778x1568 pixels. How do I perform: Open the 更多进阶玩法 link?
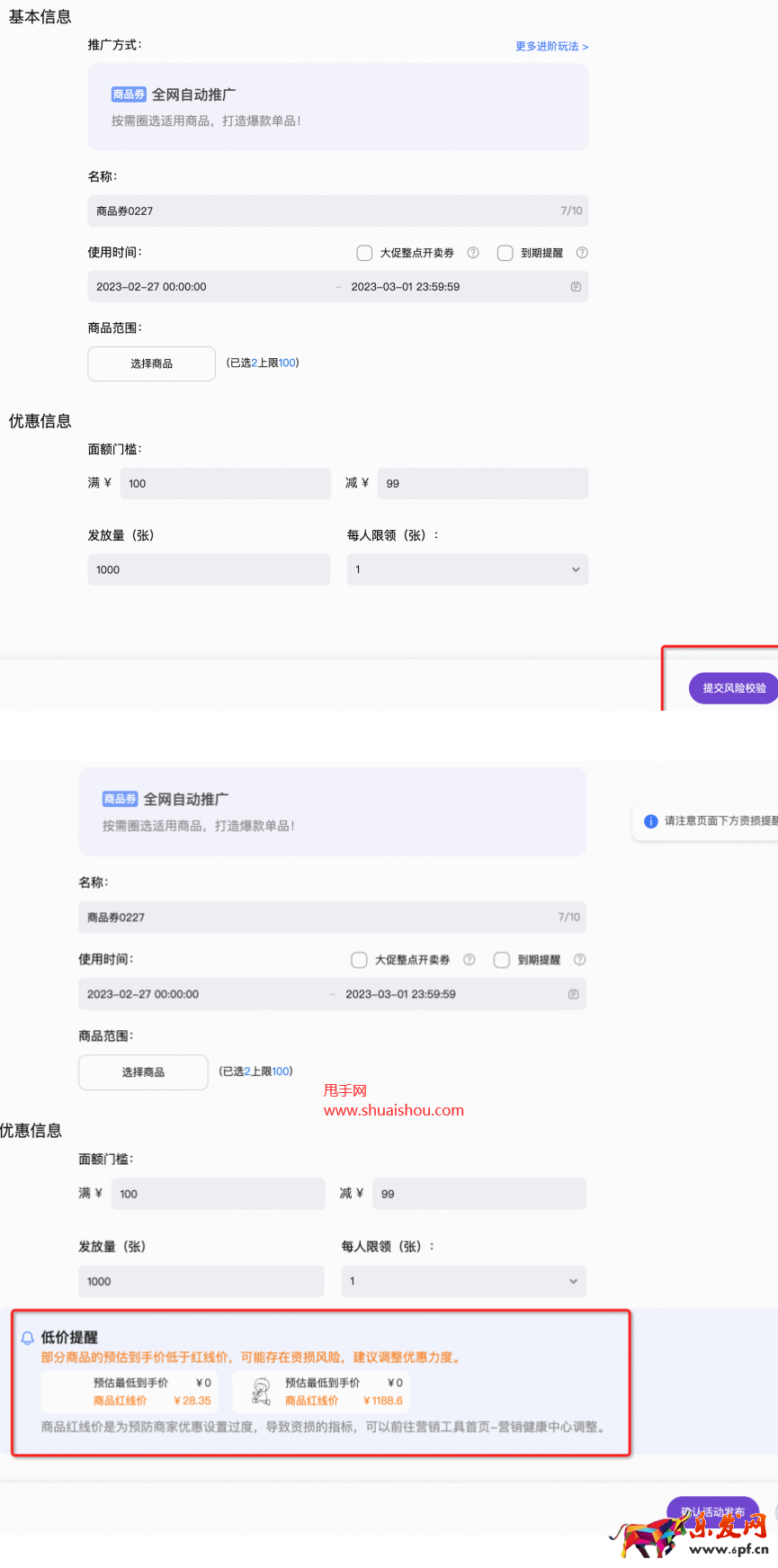[551, 46]
